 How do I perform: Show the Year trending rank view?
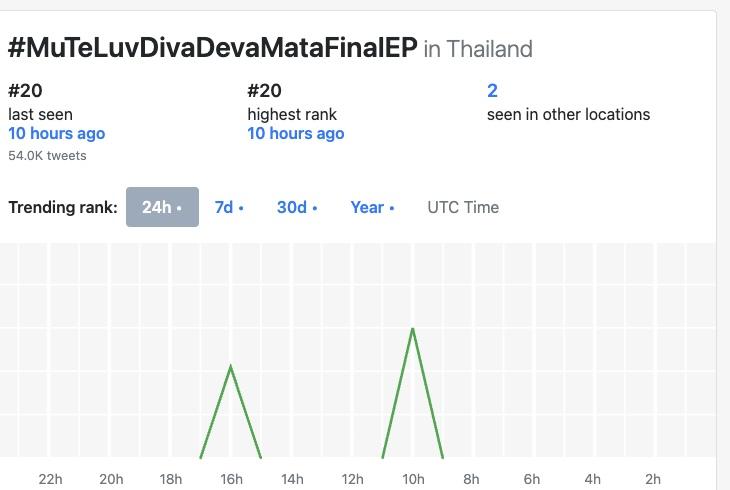coord(372,207)
